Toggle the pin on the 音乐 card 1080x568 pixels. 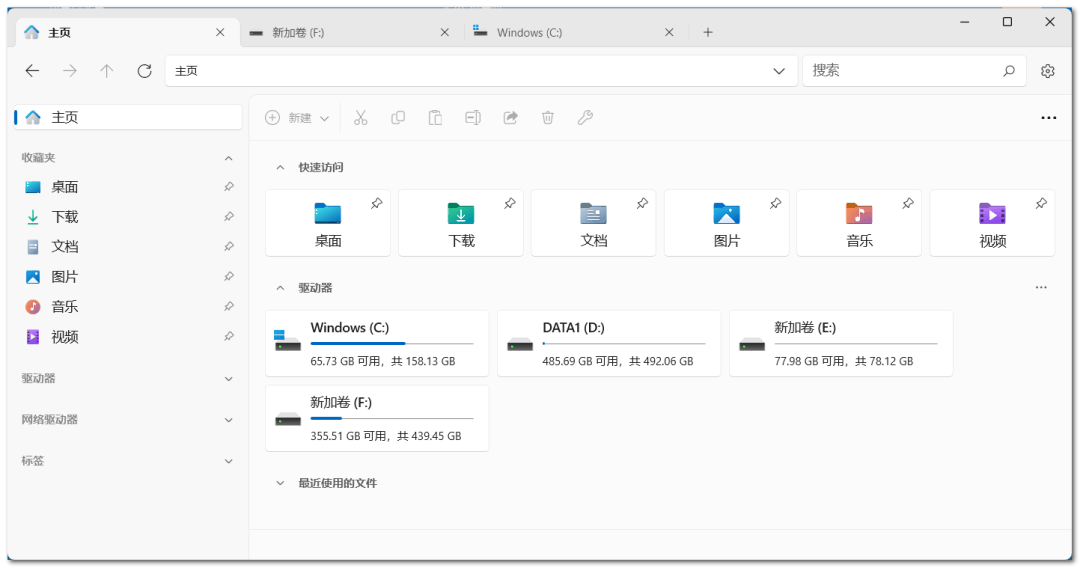tap(908, 204)
